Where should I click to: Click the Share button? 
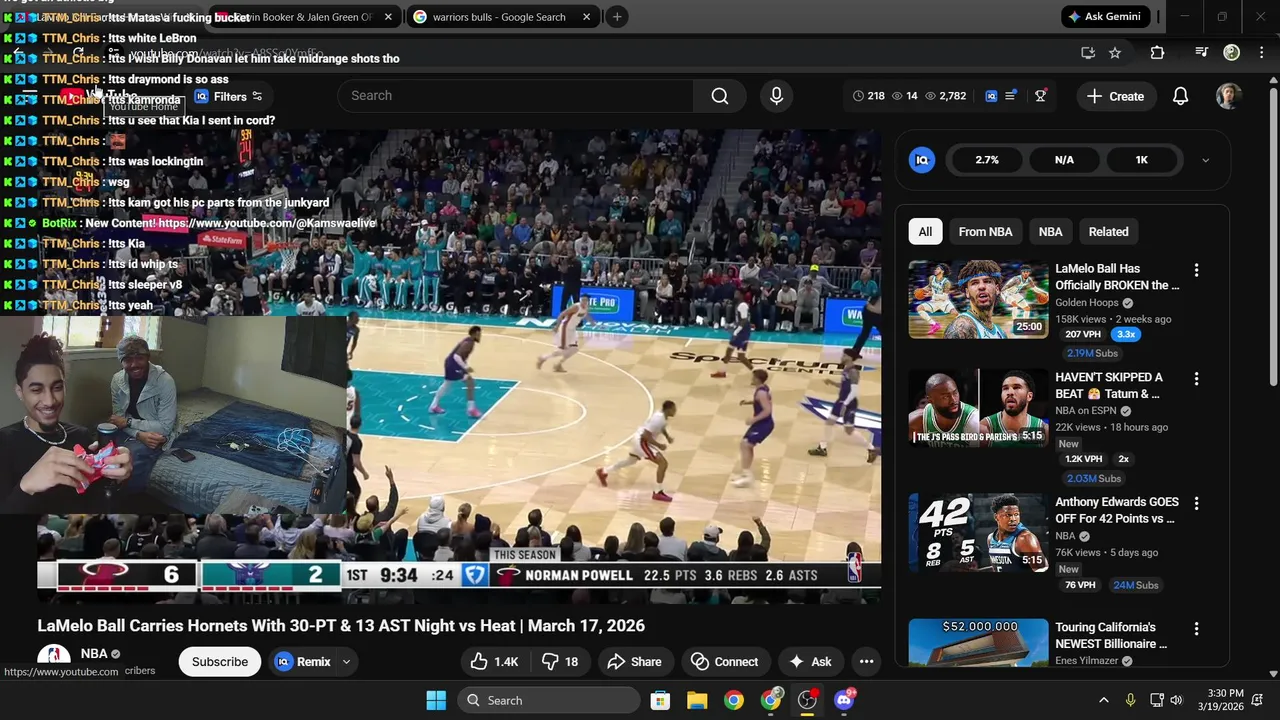point(634,662)
